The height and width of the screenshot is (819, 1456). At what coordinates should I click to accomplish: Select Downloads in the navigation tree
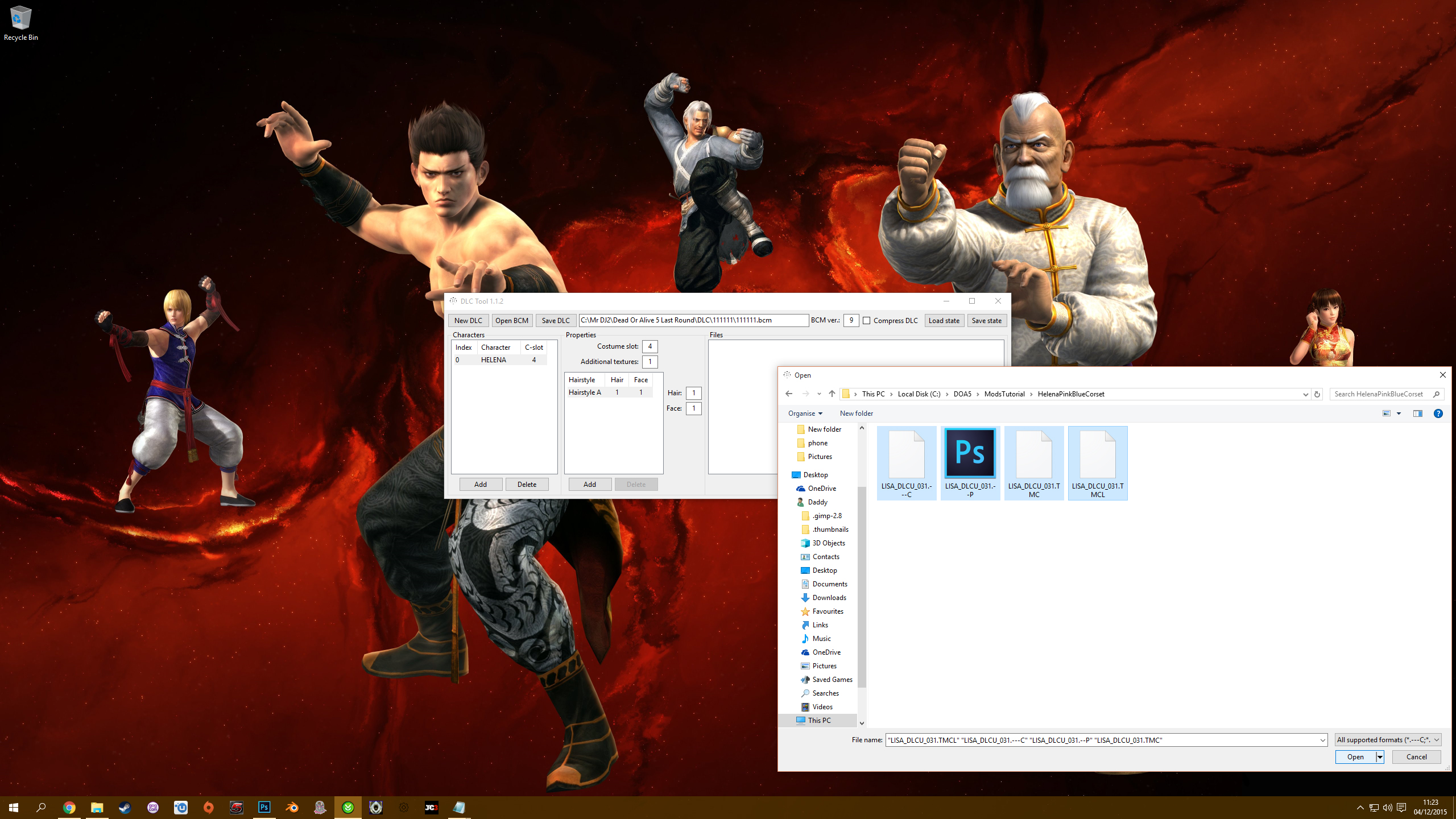[829, 598]
